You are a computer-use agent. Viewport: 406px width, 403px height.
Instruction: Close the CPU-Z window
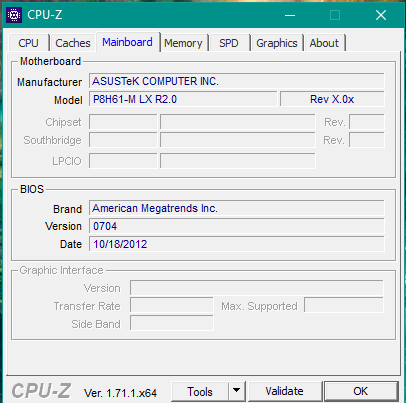tap(381, 15)
